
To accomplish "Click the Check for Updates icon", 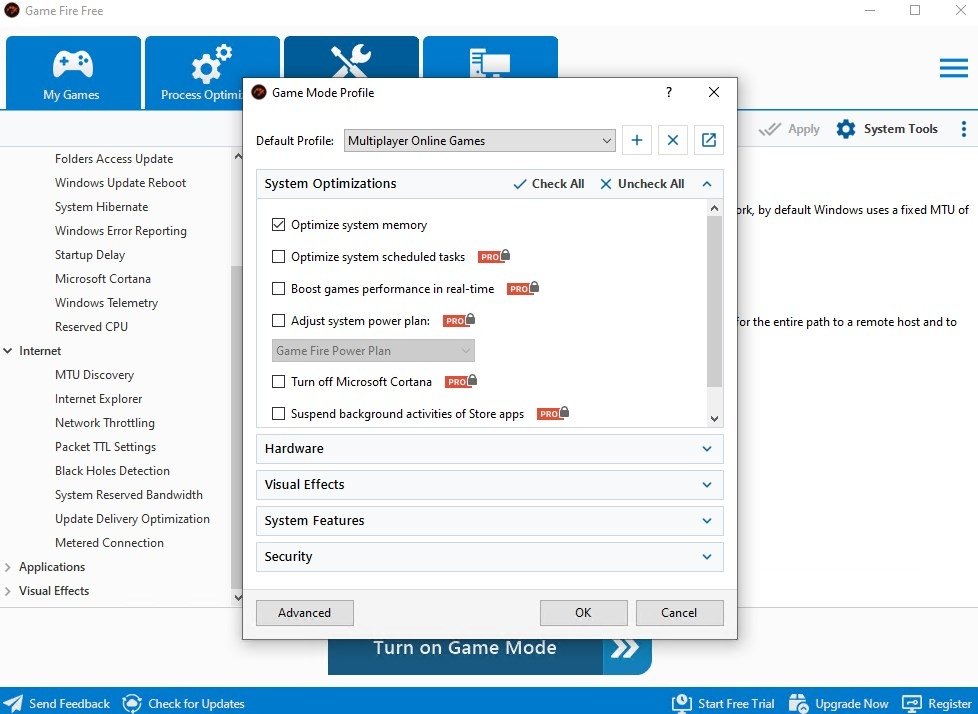I will click(x=132, y=703).
